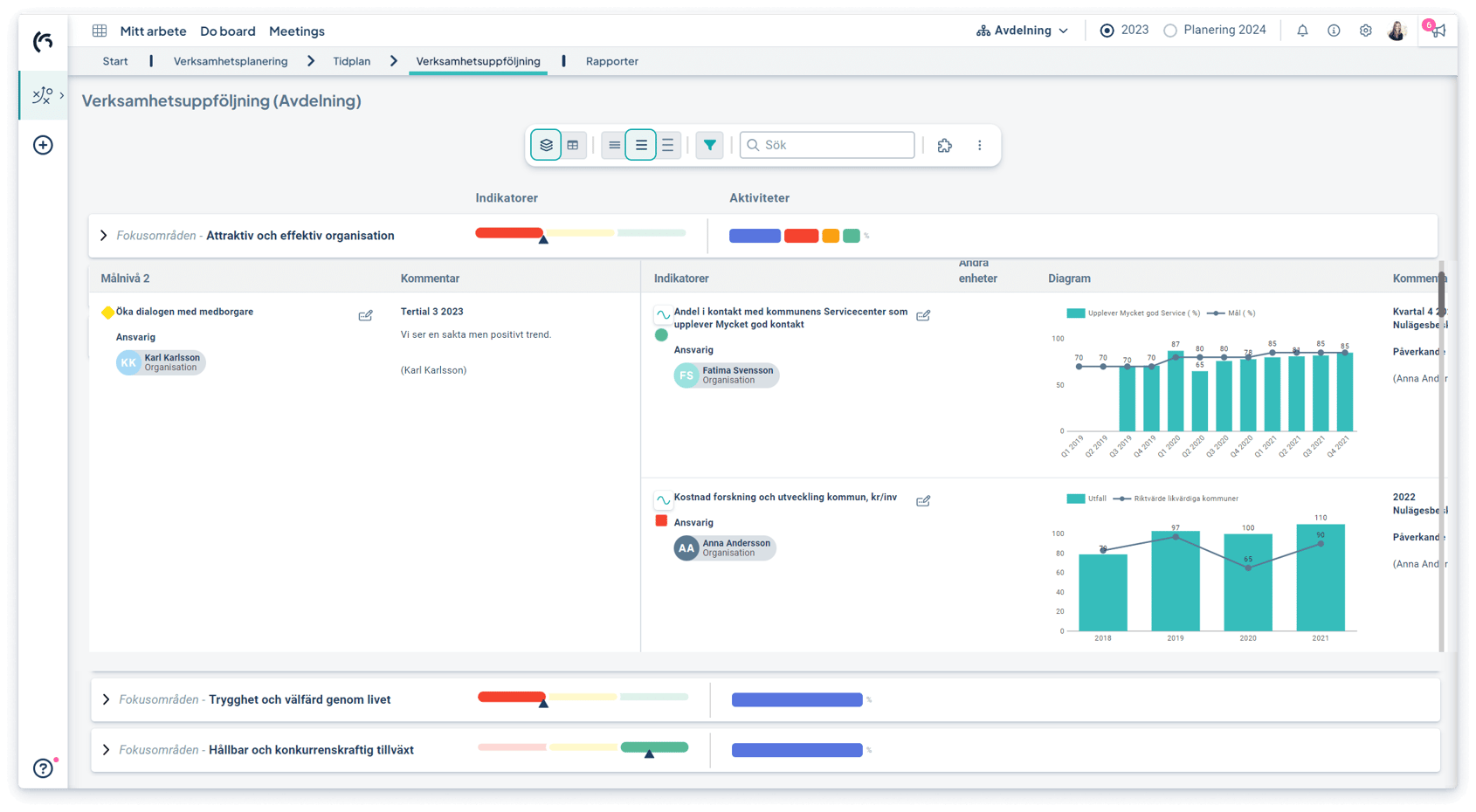Open the notifications bell
Viewport: 1476px width, 812px height.
pos(1302,31)
